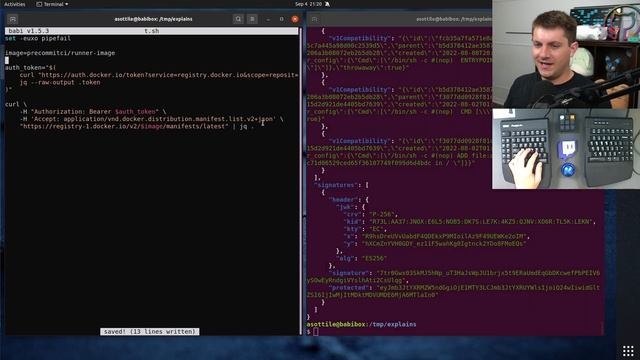Screen dimensions: 640x360
Task: Click the "header" key in JSON output
Action: [343, 200]
